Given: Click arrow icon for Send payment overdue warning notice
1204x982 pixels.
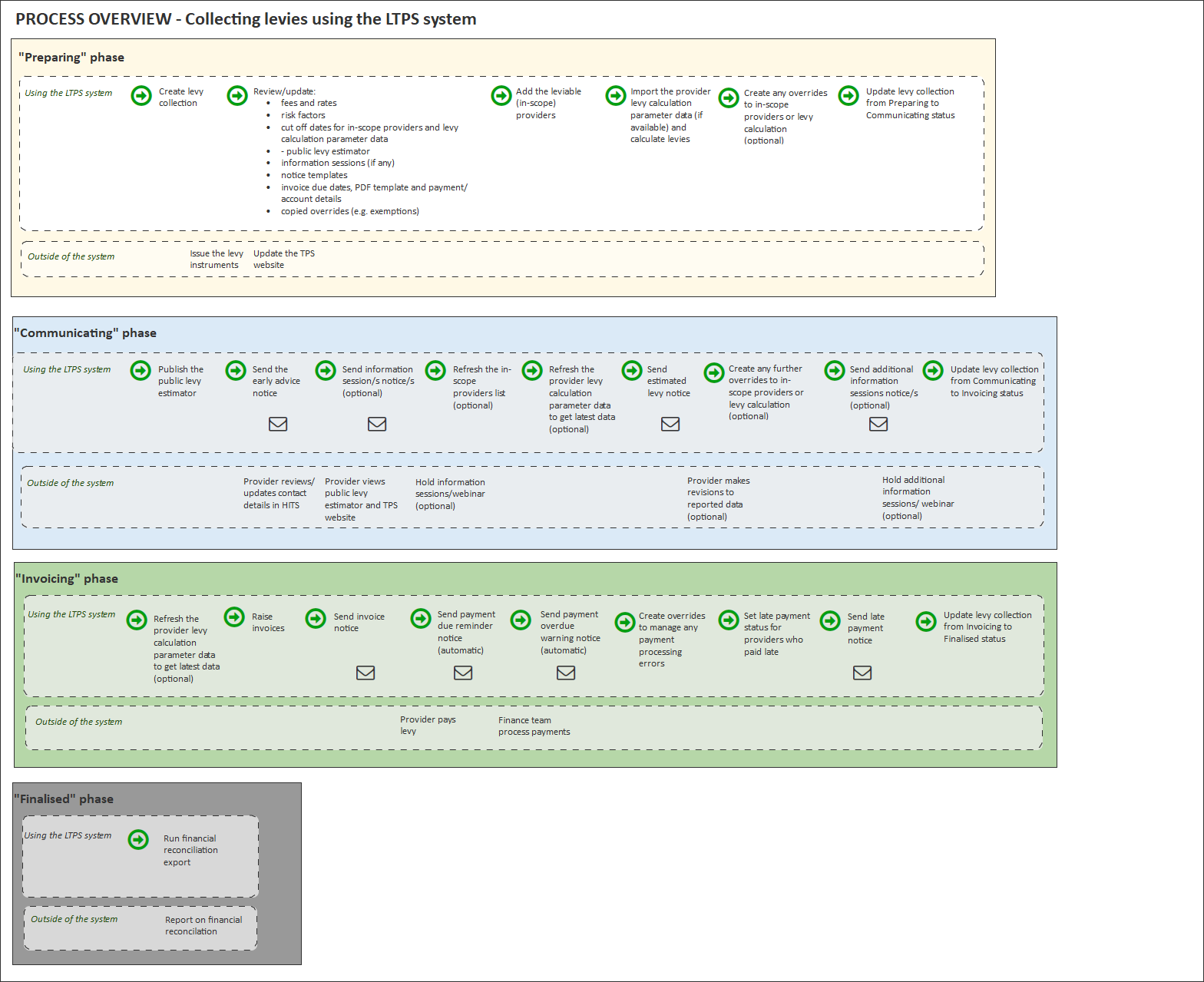Looking at the screenshot, I should (521, 620).
